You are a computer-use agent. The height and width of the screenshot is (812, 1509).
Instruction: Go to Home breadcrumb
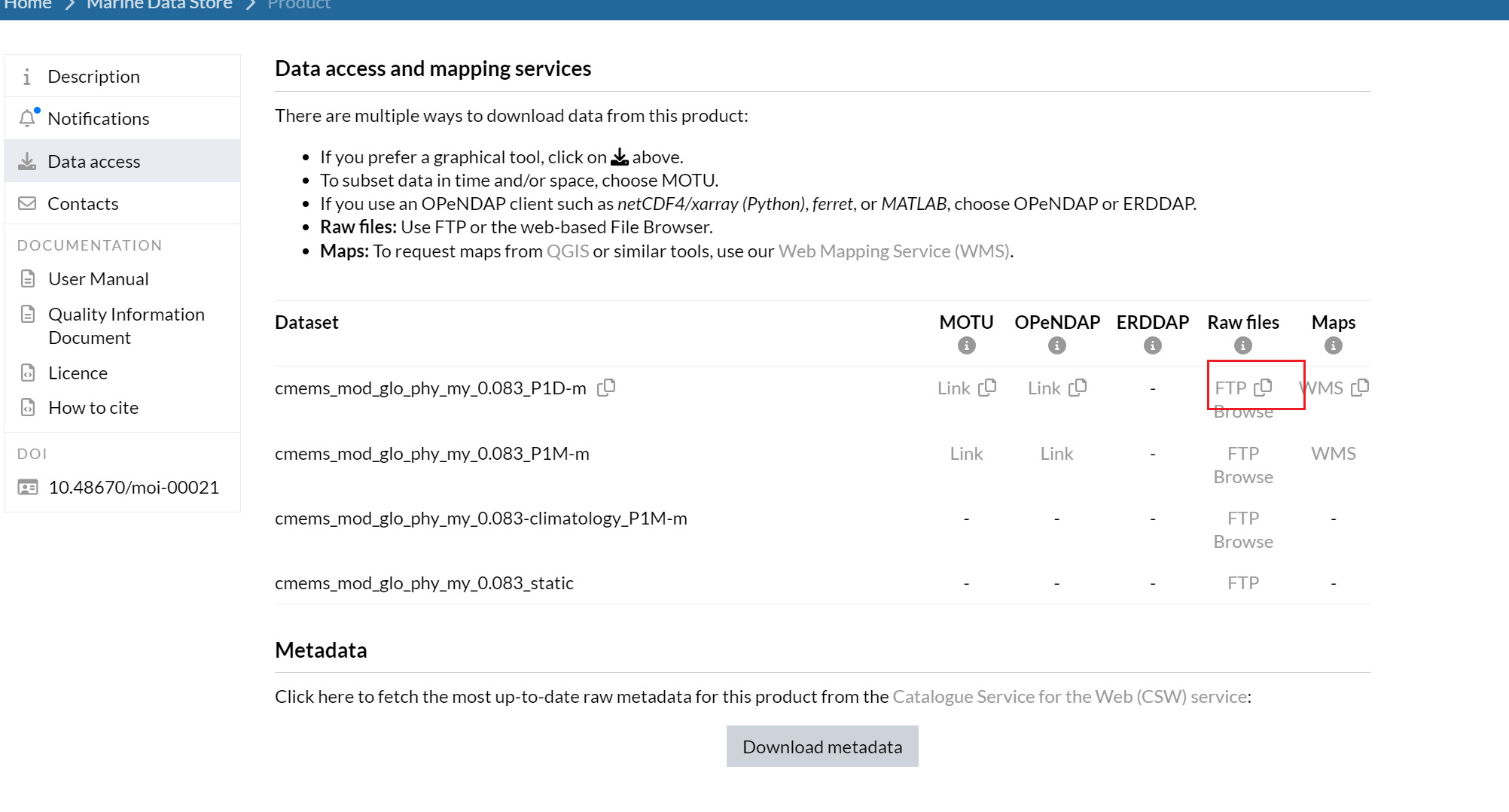tap(28, 5)
